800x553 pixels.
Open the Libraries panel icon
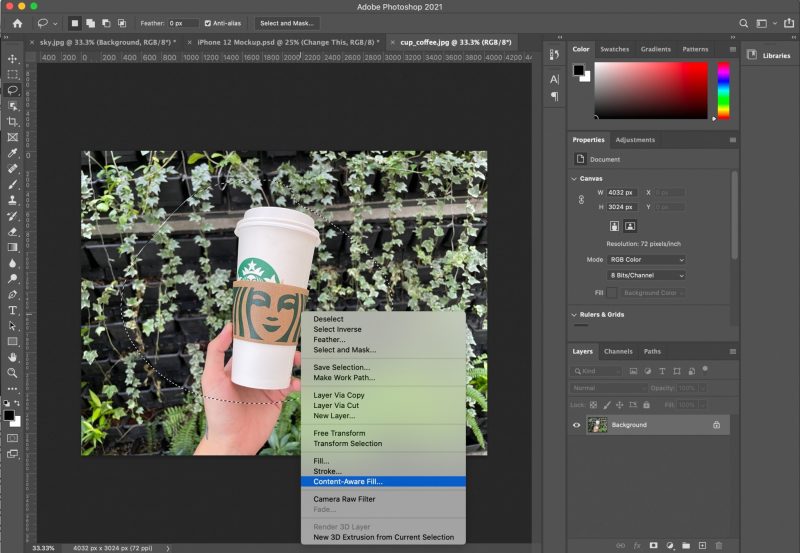click(752, 55)
